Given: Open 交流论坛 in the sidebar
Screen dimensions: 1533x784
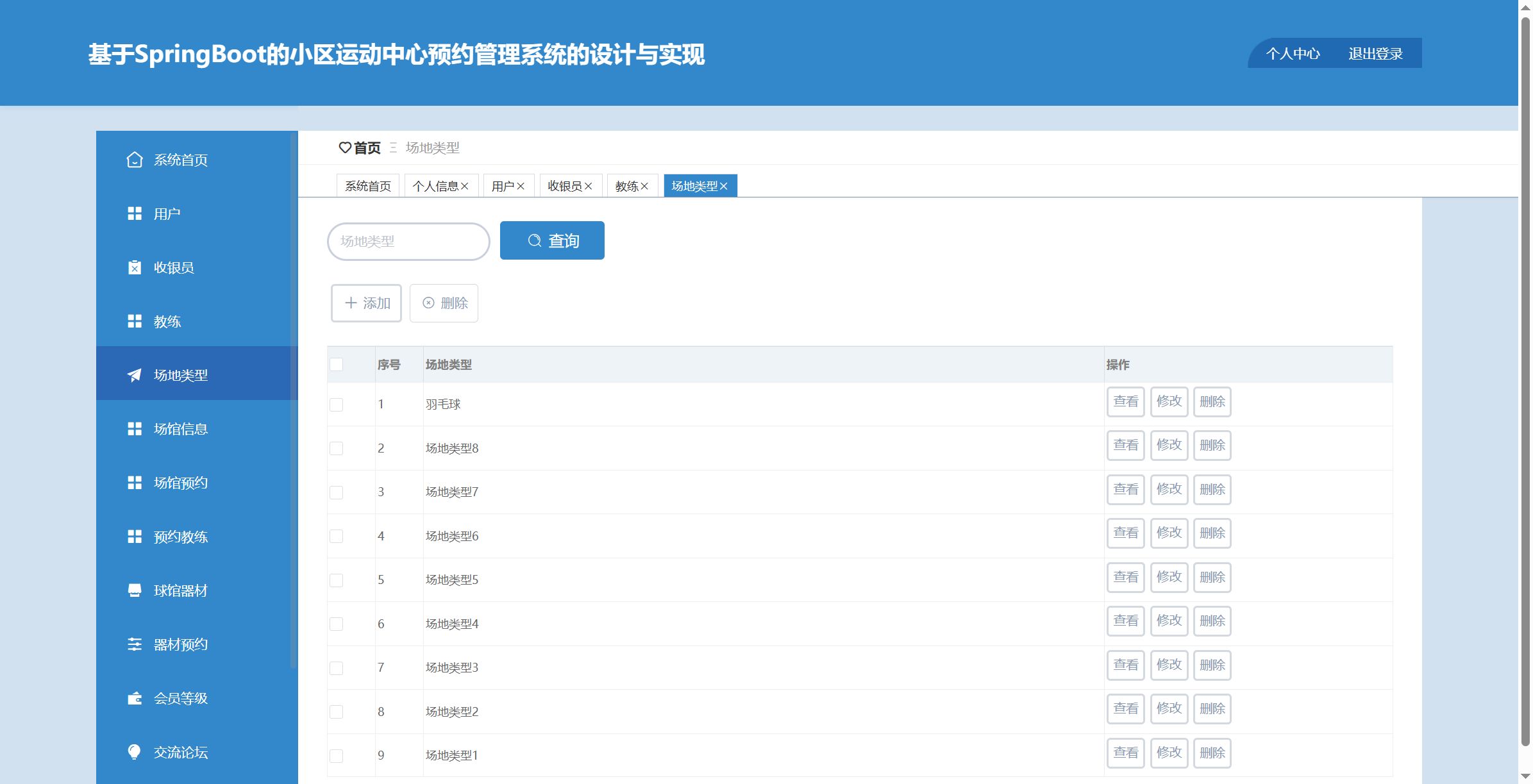Looking at the screenshot, I should tap(197, 752).
